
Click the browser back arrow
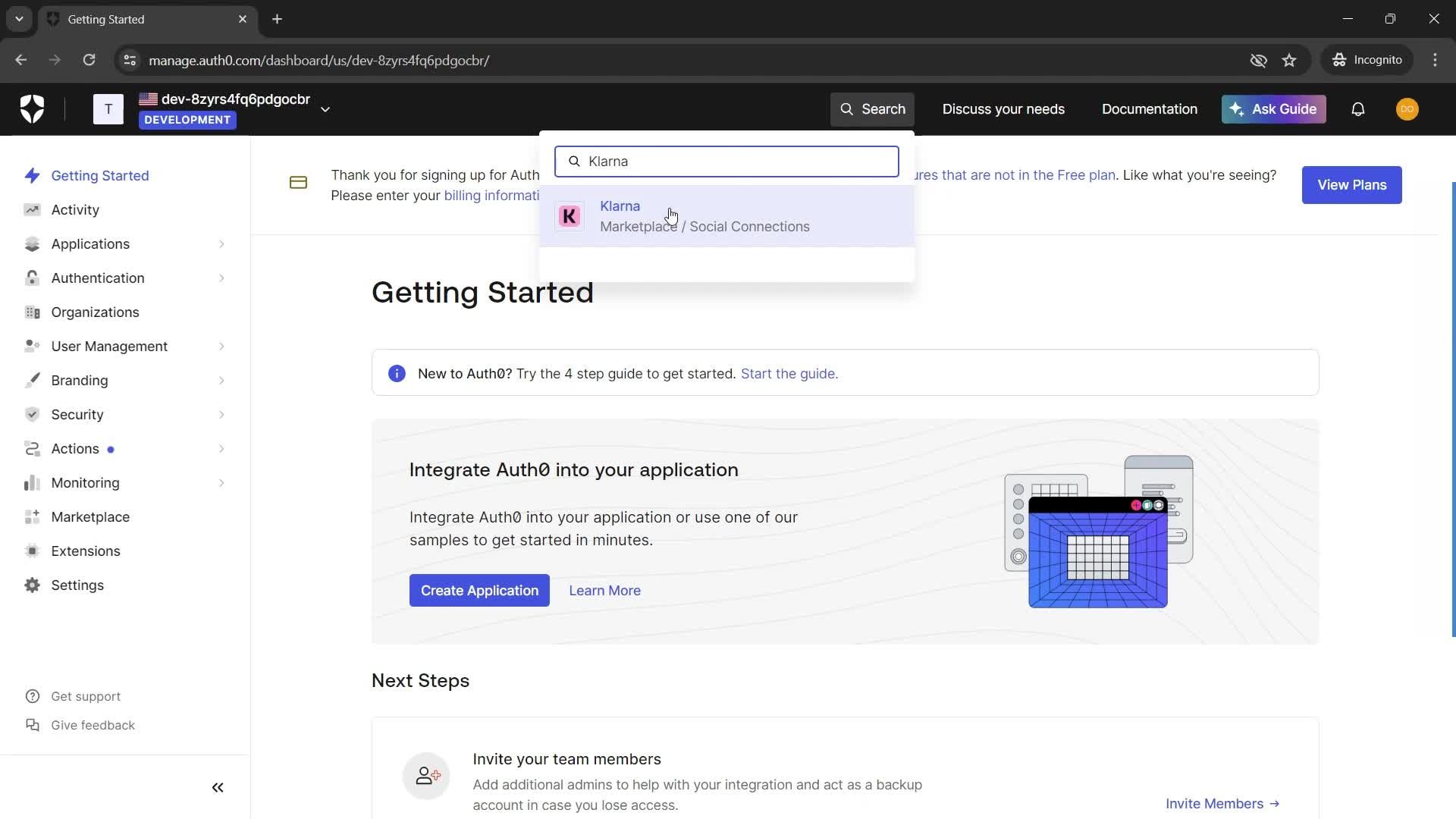point(20,60)
